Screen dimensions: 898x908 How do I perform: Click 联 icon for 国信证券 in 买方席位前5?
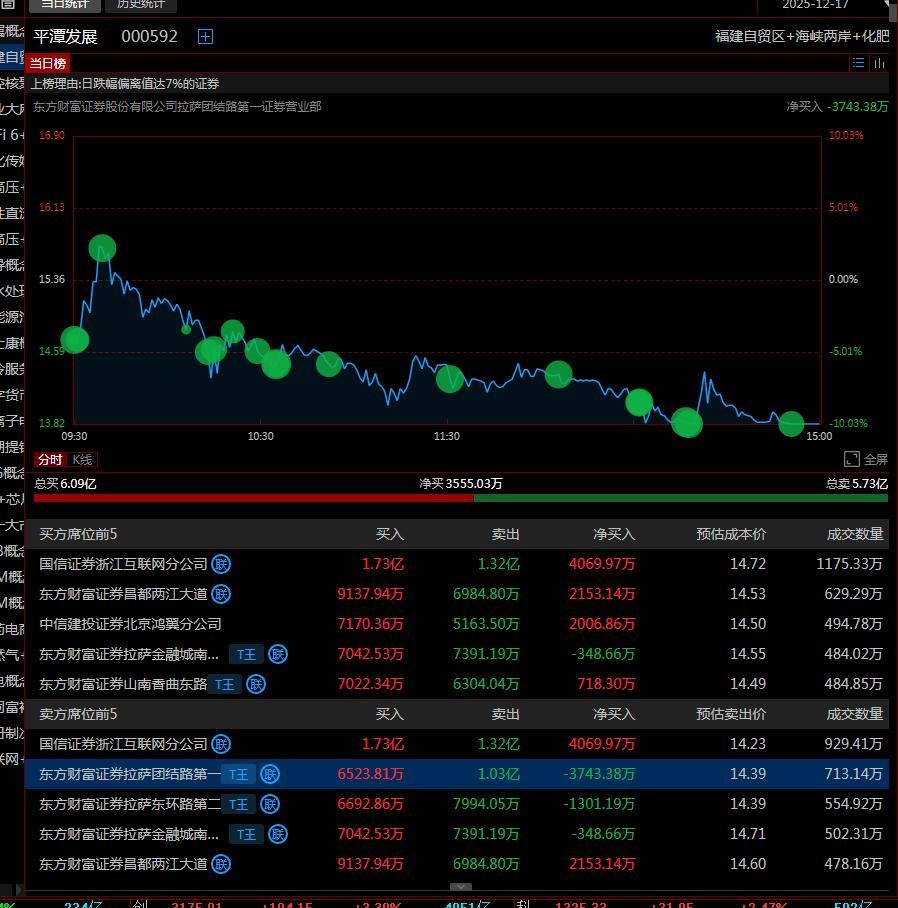click(x=221, y=564)
